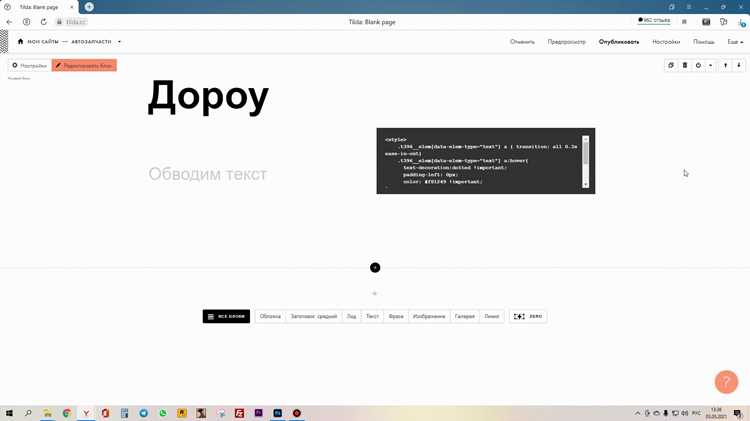Delete the block with trash icon
The width and height of the screenshot is (750, 421).
(x=684, y=65)
